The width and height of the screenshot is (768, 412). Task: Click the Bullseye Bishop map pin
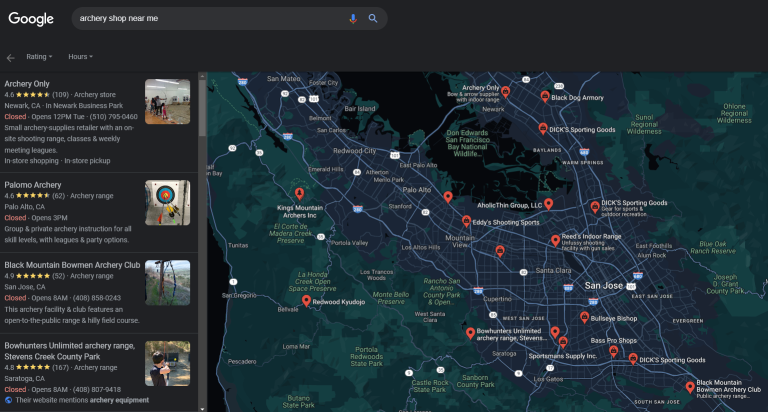coord(584,317)
